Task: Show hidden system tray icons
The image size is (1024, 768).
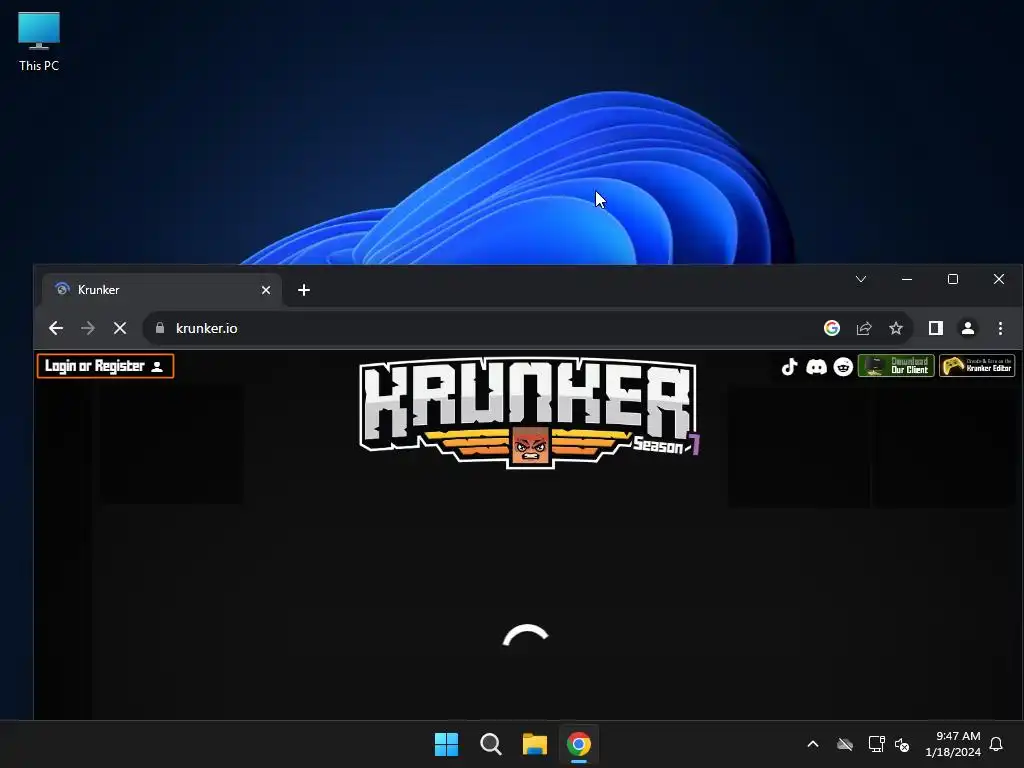Action: [813, 744]
